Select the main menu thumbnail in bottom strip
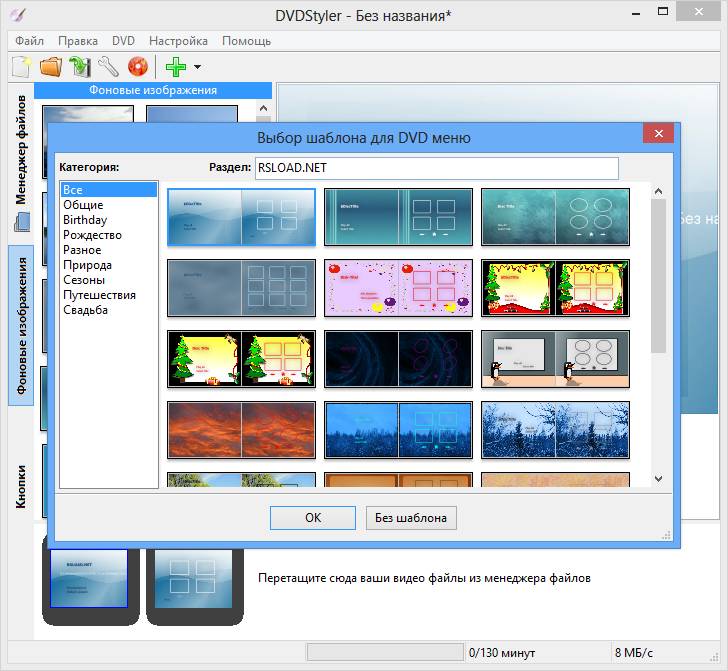Image resolution: width=728 pixels, height=671 pixels. (89, 578)
